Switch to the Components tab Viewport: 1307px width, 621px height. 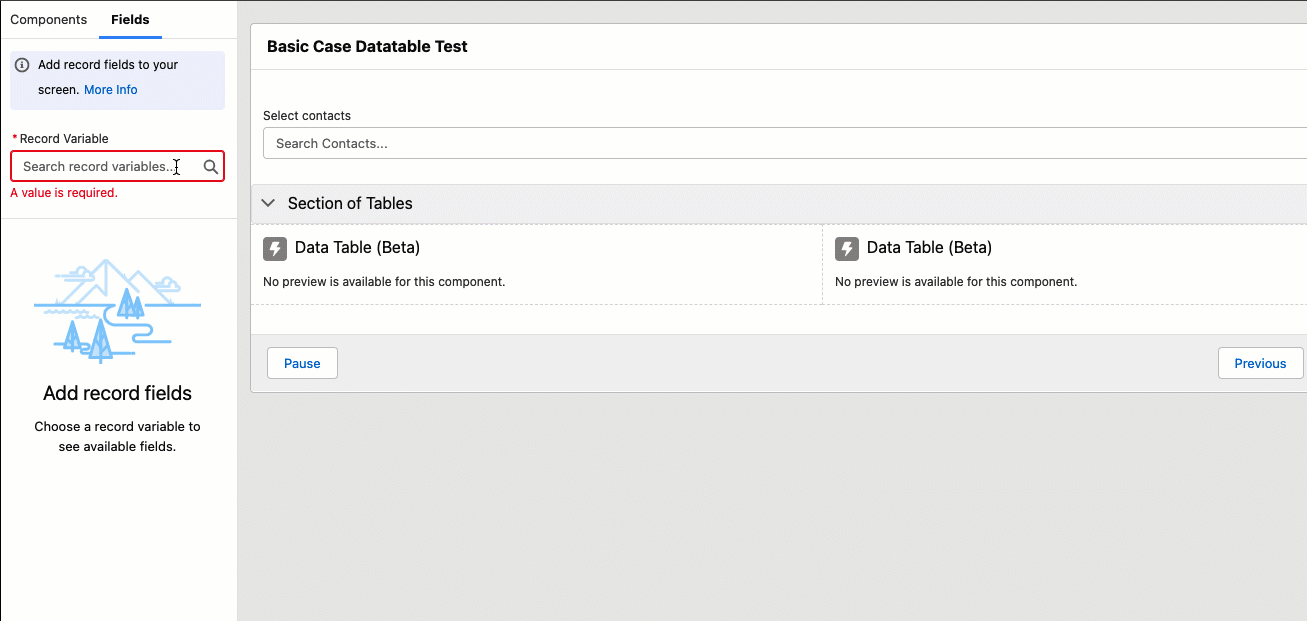(x=49, y=20)
